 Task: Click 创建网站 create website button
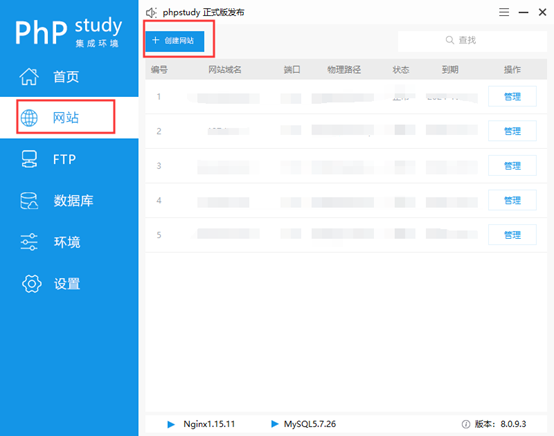(175, 41)
